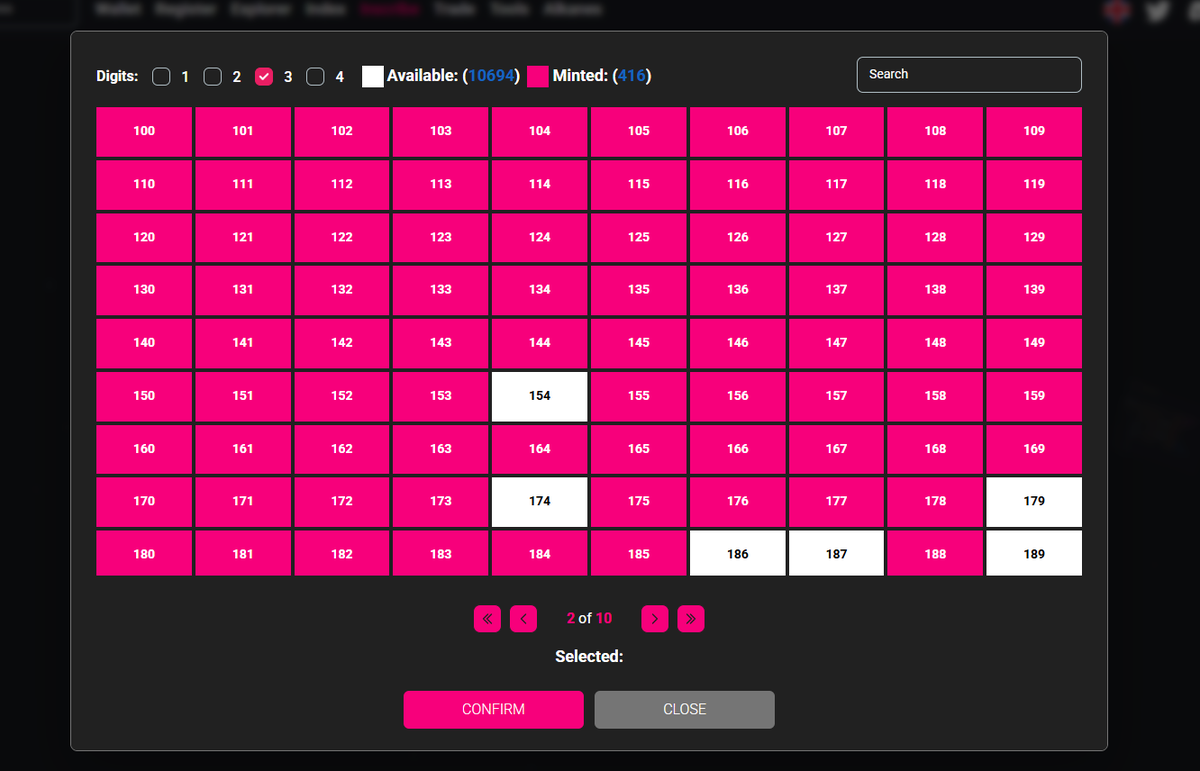Click minted number 115
Viewport: 1200px width, 771px height.
tap(639, 184)
